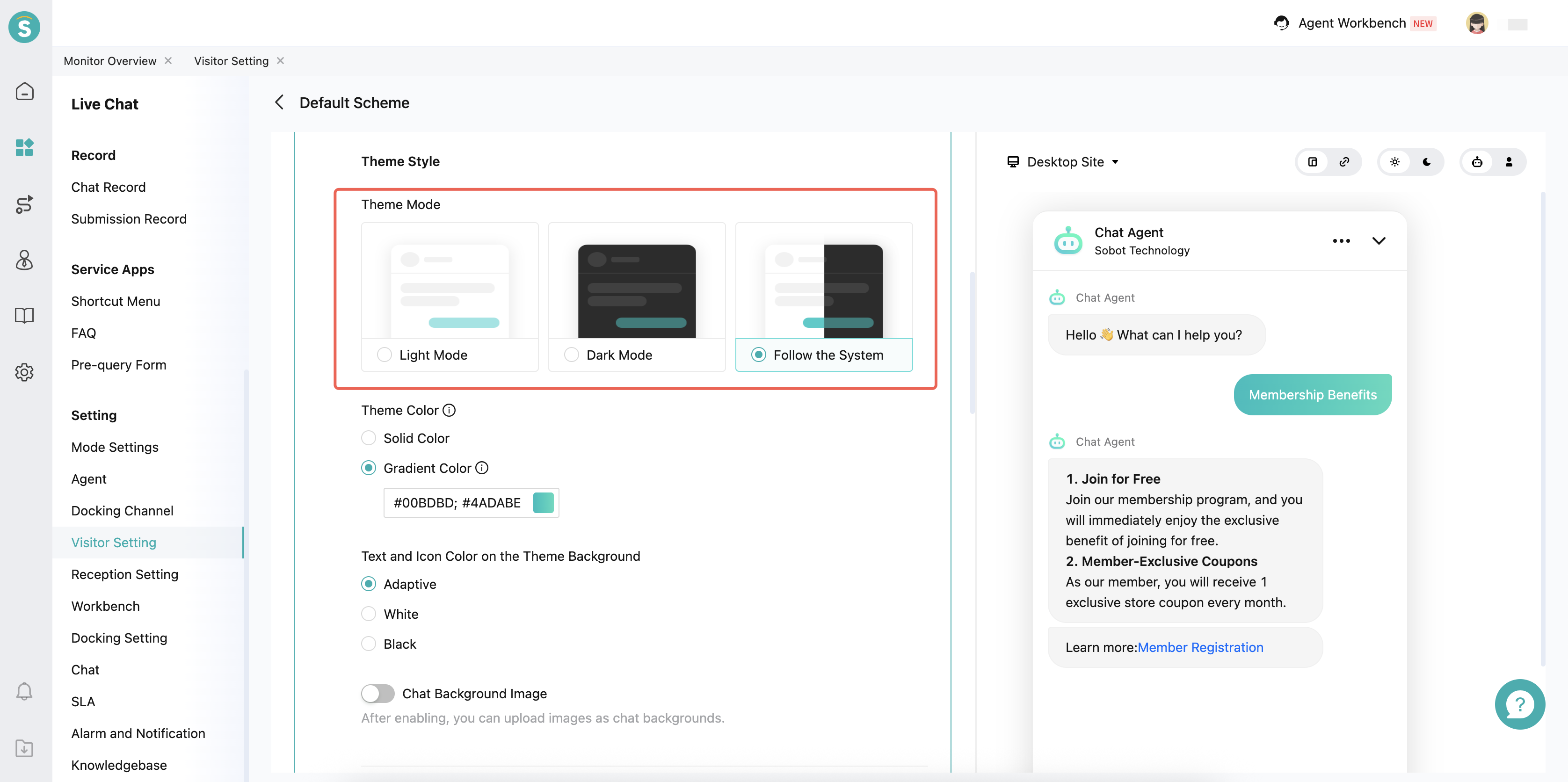The image size is (1568, 782).
Task: Open the knowledge book icon in sidebar
Action: click(x=24, y=315)
